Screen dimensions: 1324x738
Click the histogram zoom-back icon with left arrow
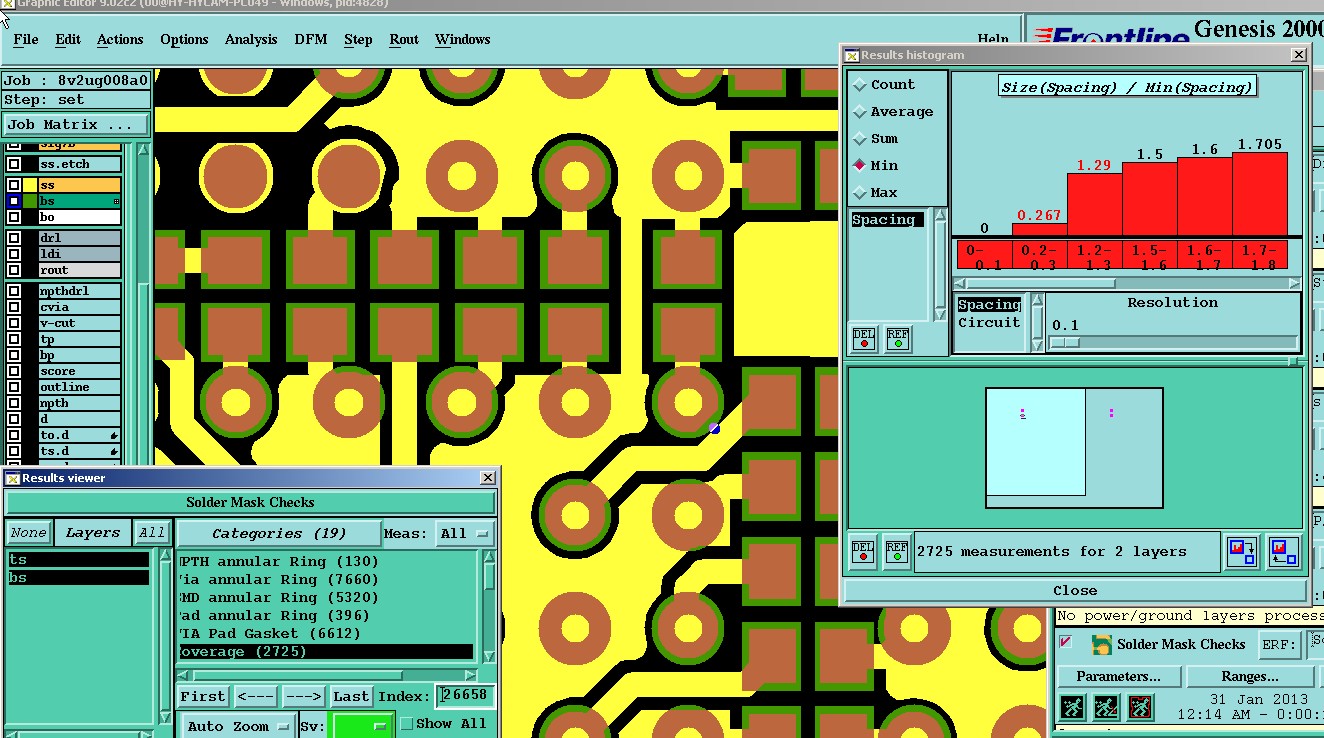coord(1283,552)
